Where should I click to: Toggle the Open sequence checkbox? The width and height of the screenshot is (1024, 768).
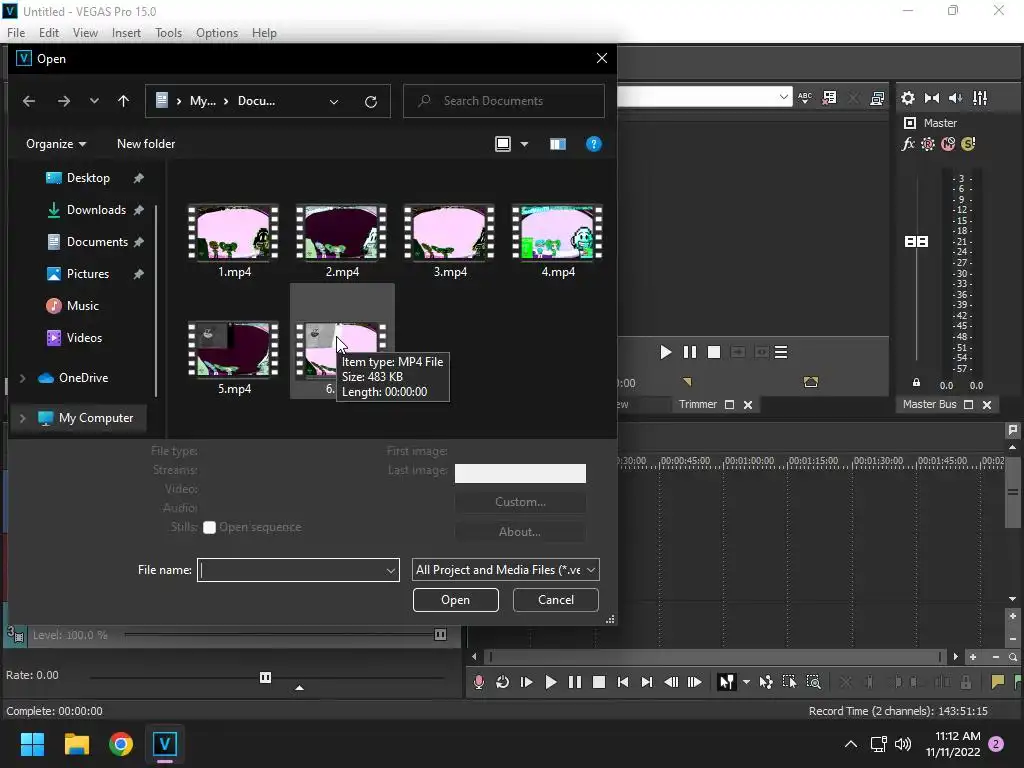(209, 528)
